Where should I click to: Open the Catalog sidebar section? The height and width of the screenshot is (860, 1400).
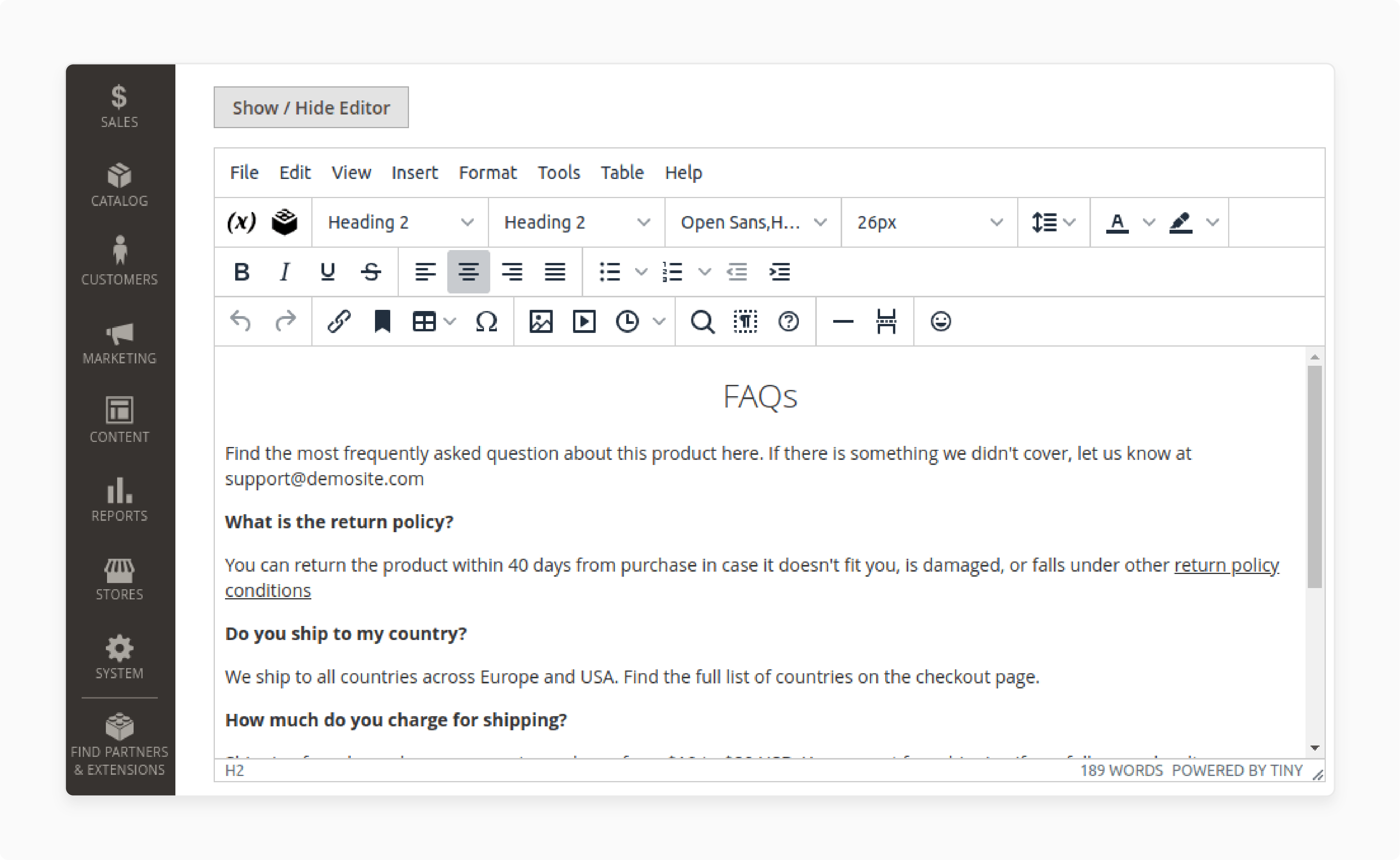(x=120, y=186)
